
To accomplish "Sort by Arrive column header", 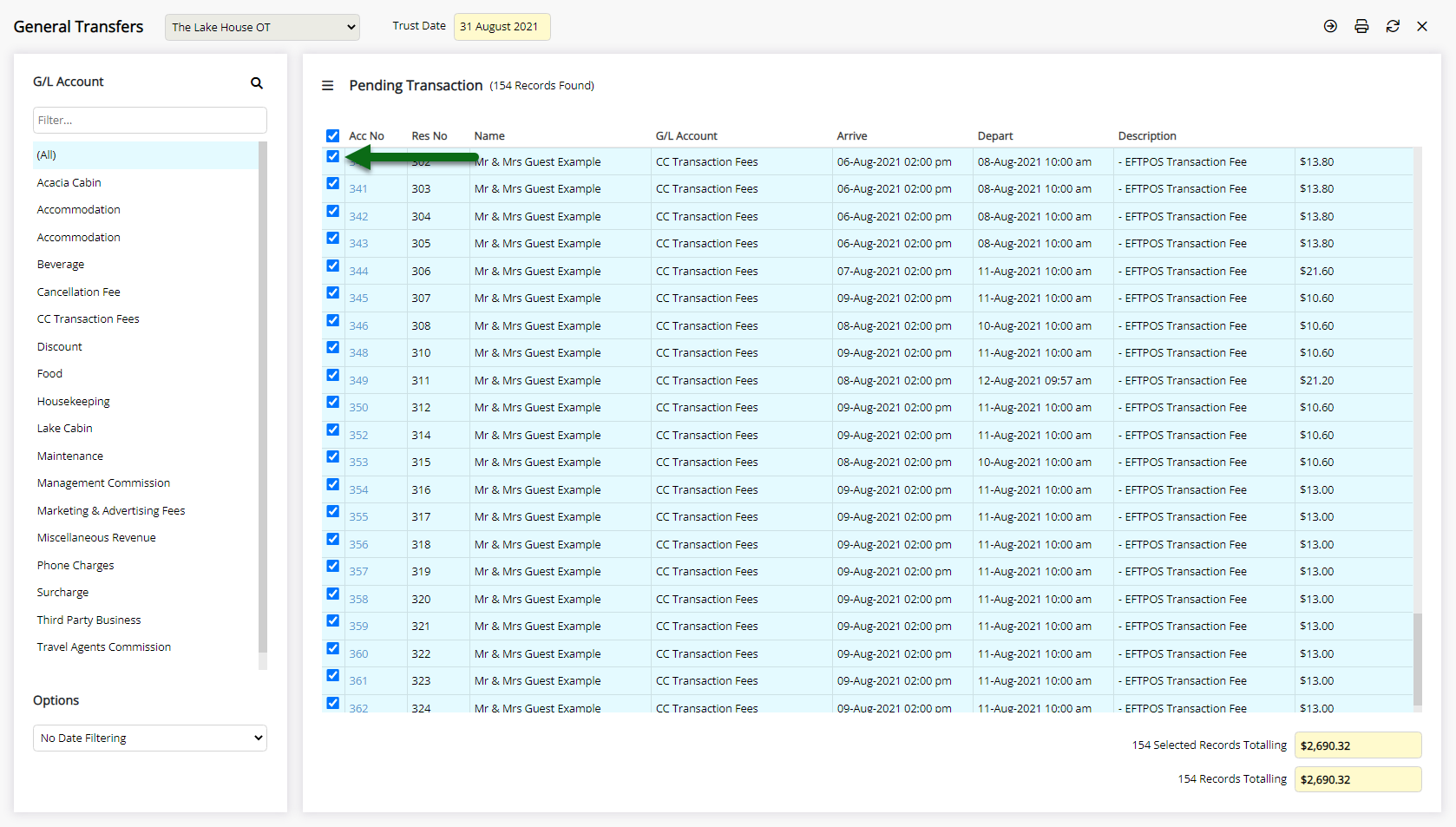I will click(x=852, y=136).
